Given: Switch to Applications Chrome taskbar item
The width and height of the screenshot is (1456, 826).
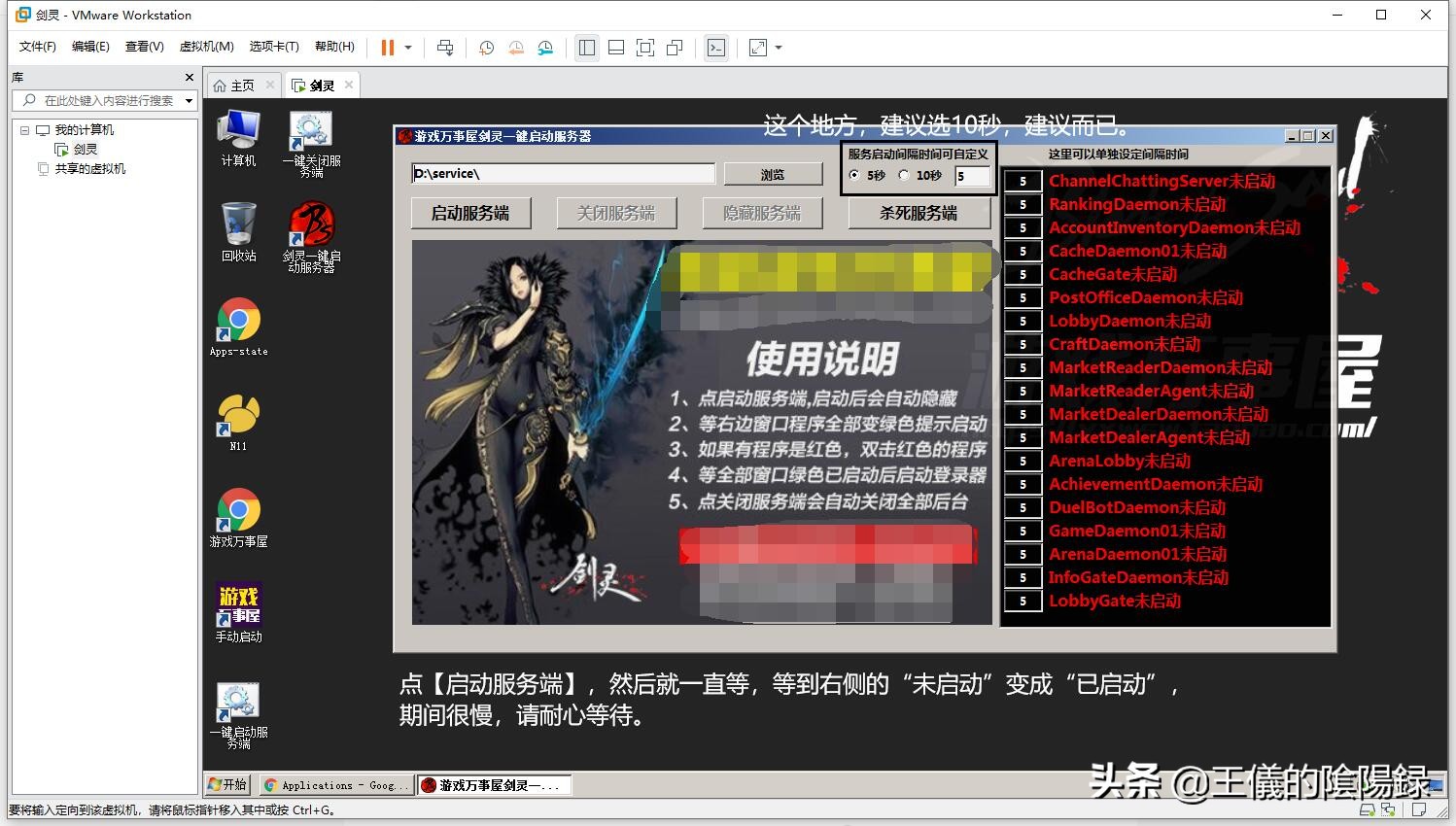Looking at the screenshot, I should pyautogui.click(x=336, y=785).
